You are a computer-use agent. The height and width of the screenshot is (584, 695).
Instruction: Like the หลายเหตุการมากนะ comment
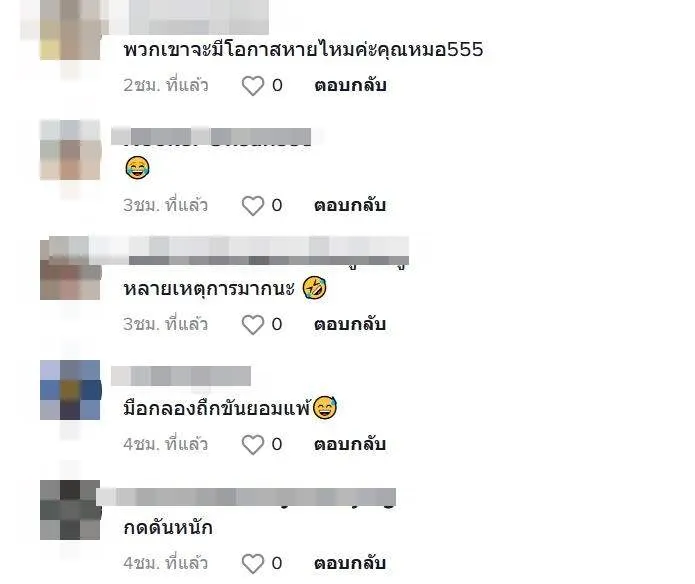click(253, 325)
